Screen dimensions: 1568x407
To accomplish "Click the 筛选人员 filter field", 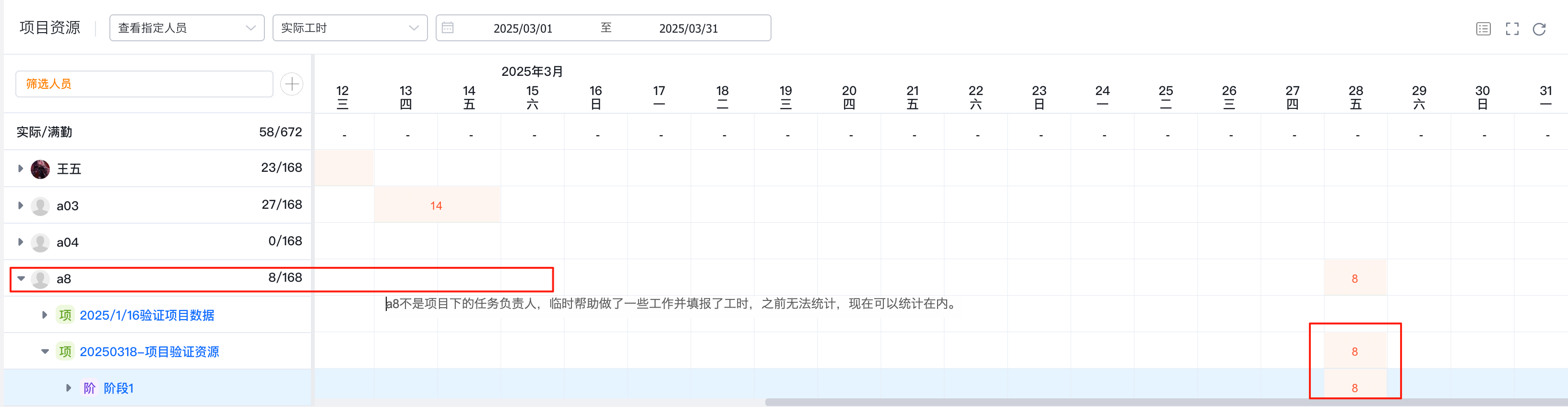I will [144, 84].
